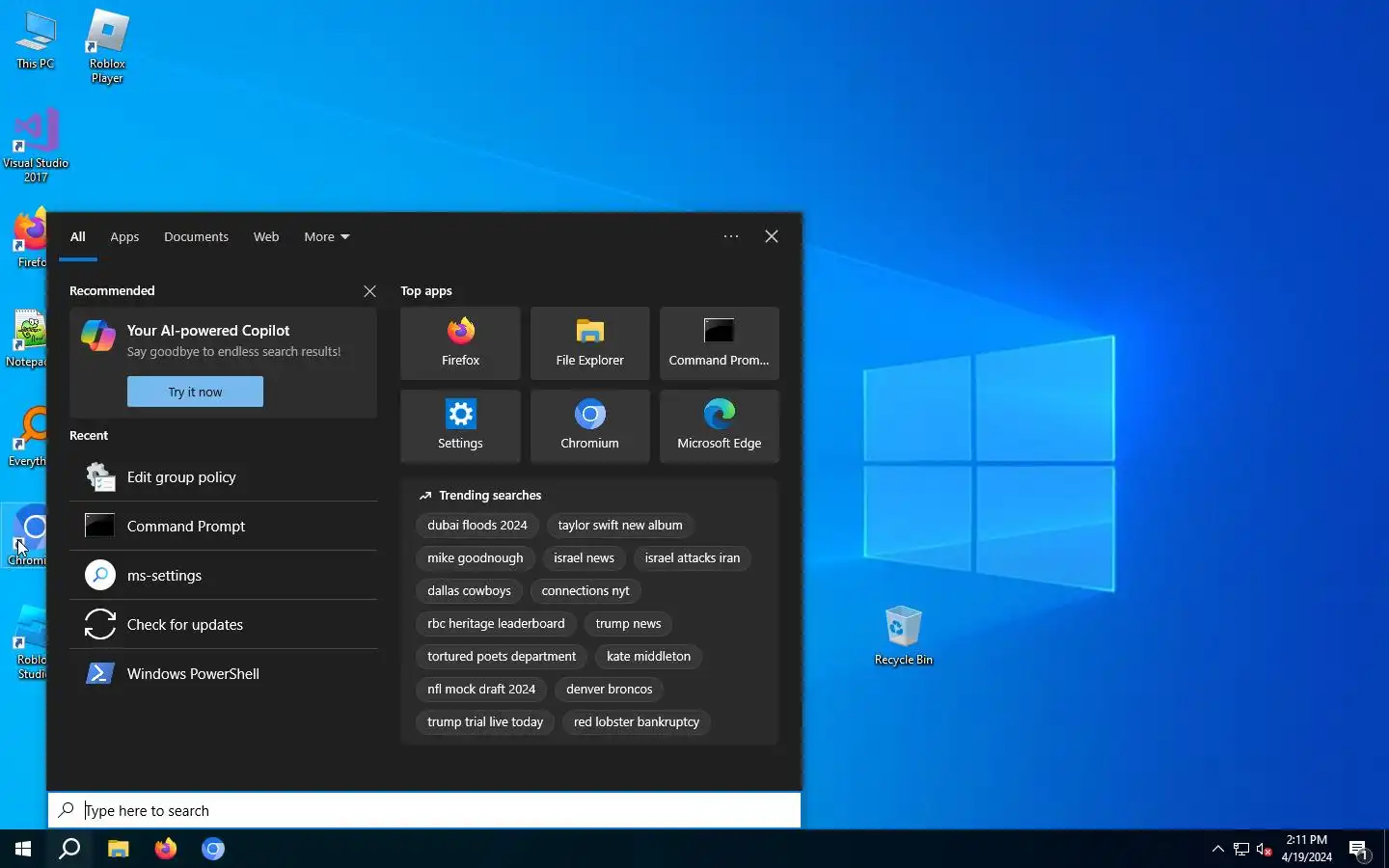
Task: Select This PC desktop icon
Action: [36, 41]
